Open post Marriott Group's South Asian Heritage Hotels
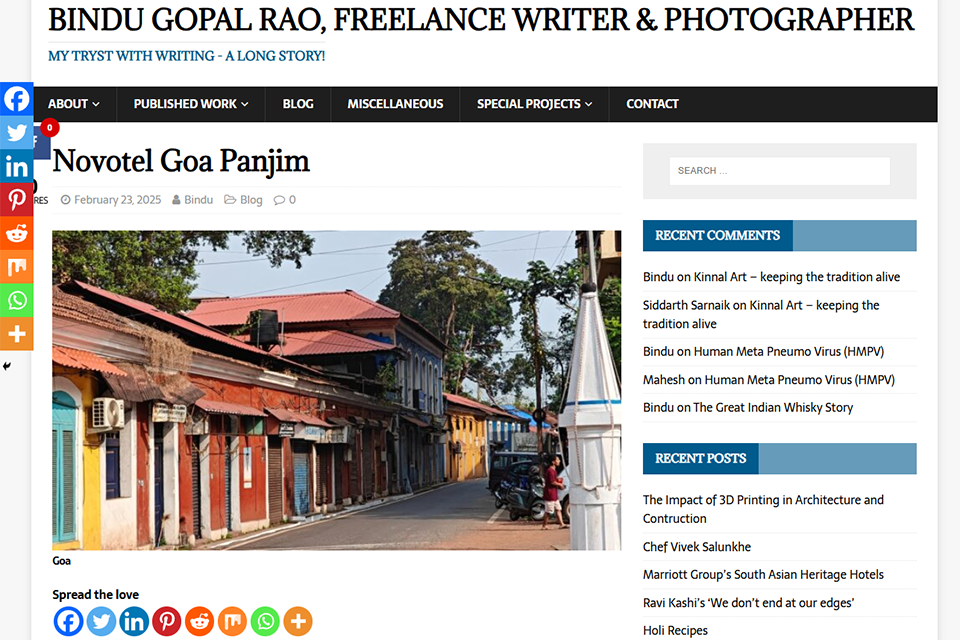 pyautogui.click(x=763, y=574)
